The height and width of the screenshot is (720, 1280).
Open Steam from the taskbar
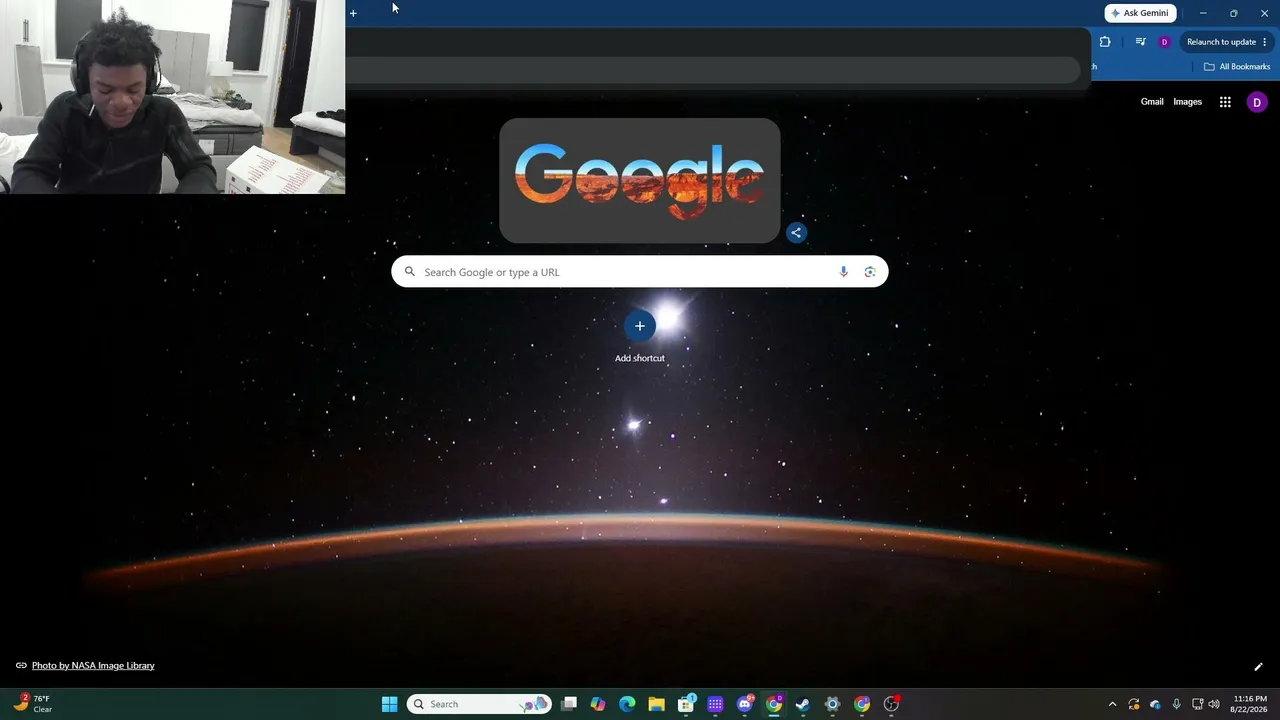pos(802,704)
